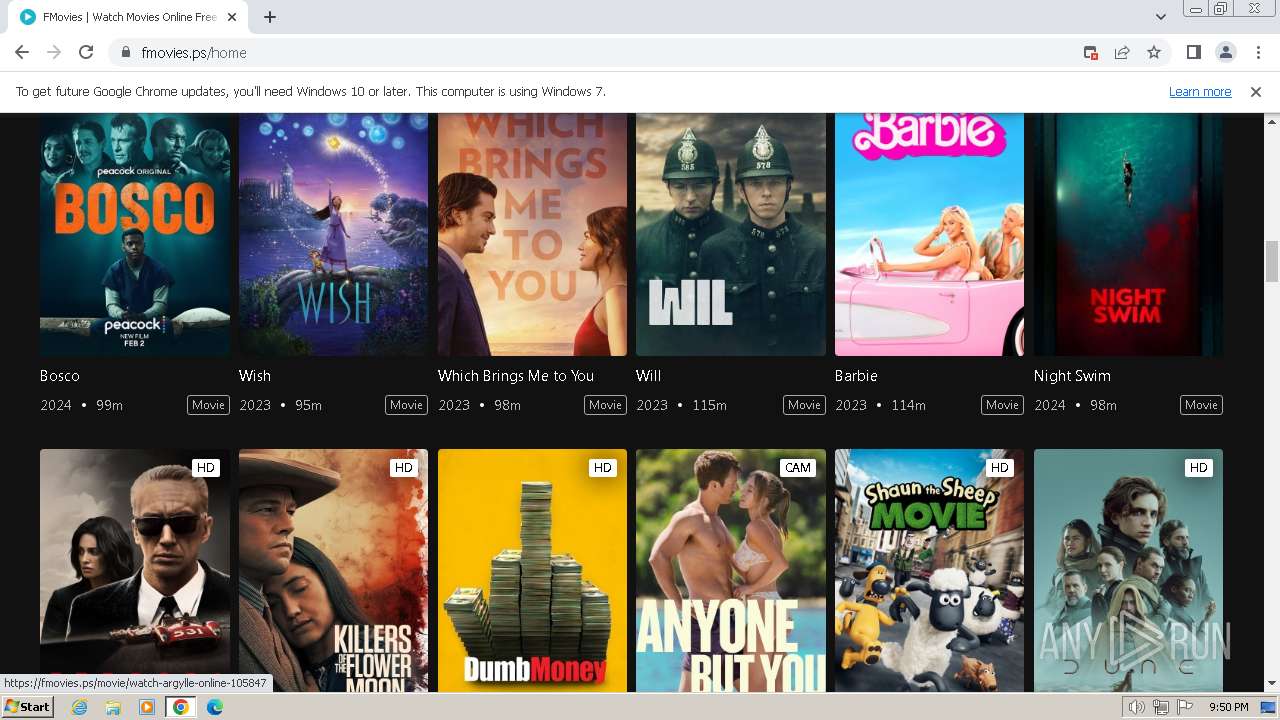This screenshot has width=1280, height=720.
Task: Switch to Chrome on the taskbar
Action: (x=181, y=707)
